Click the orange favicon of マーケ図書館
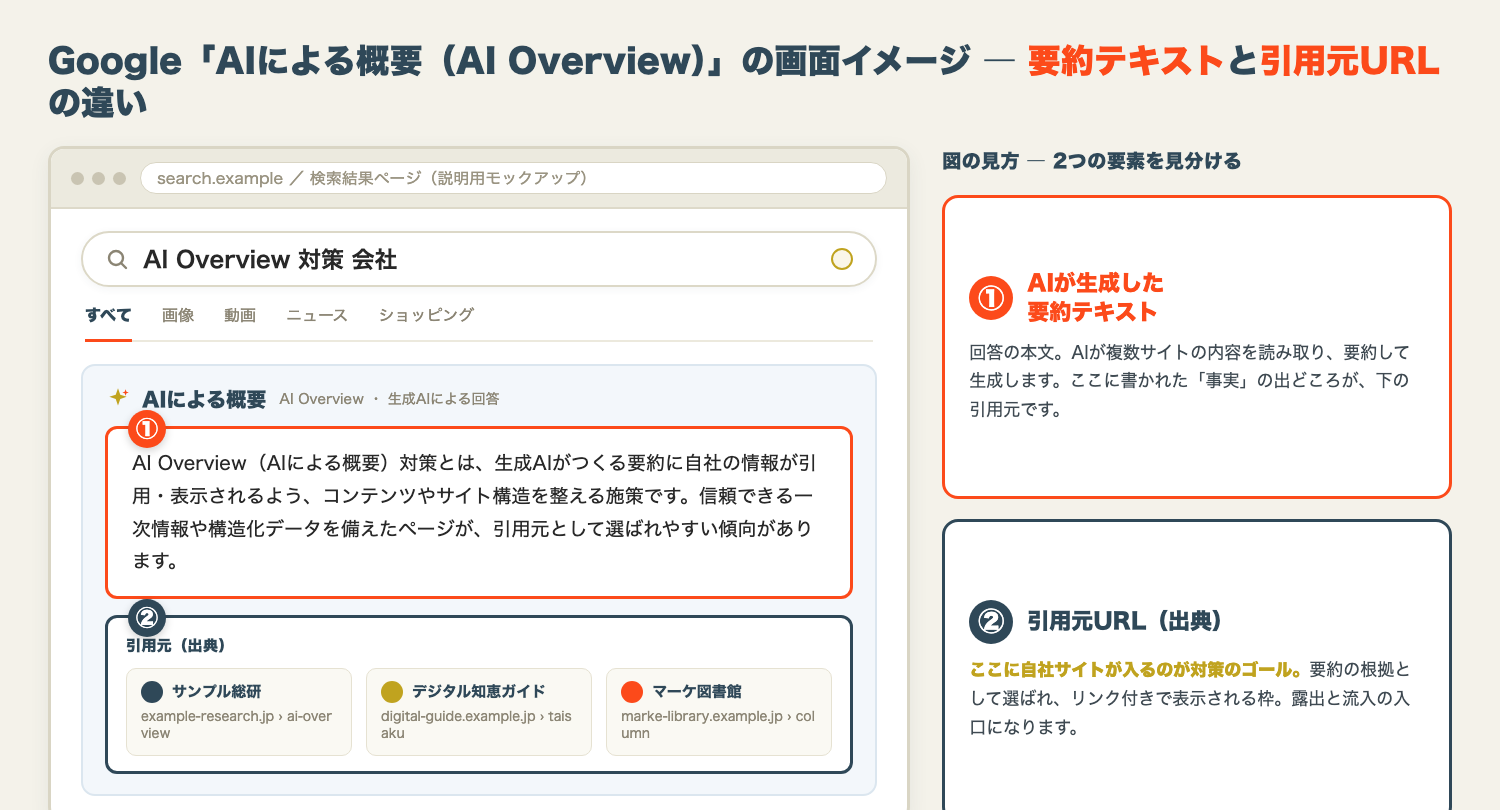 (x=631, y=692)
